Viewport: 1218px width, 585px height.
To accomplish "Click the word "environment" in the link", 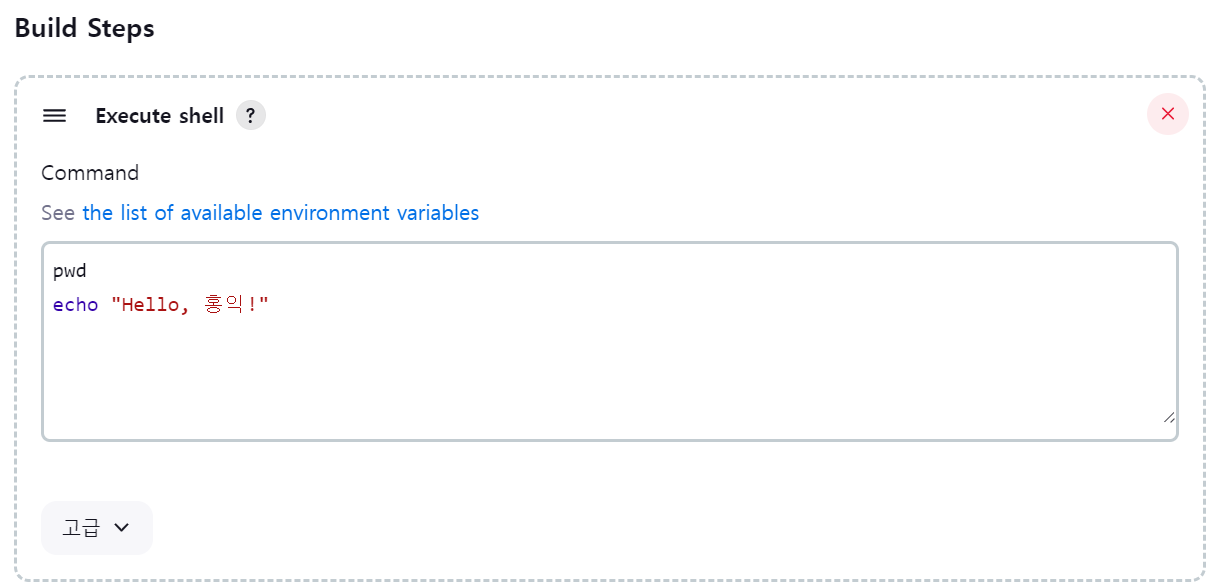I will click(x=333, y=213).
